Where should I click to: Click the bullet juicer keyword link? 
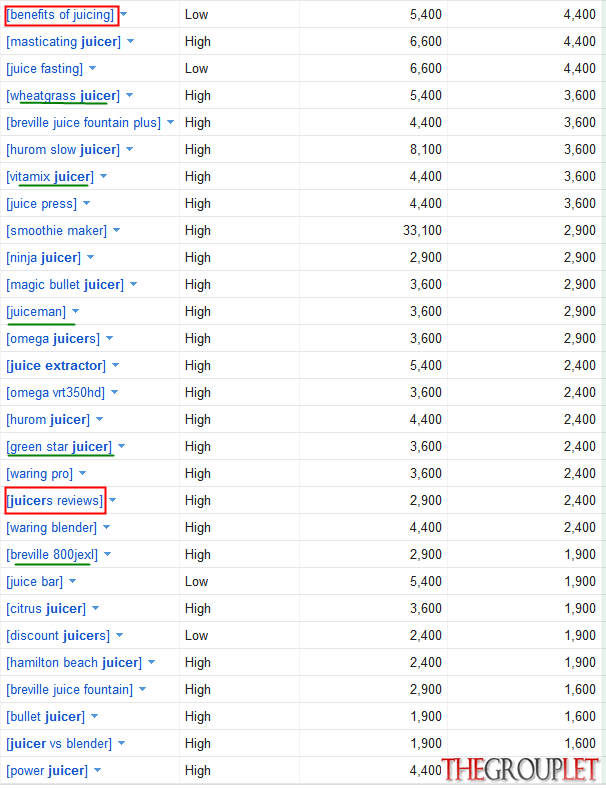pyautogui.click(x=46, y=718)
